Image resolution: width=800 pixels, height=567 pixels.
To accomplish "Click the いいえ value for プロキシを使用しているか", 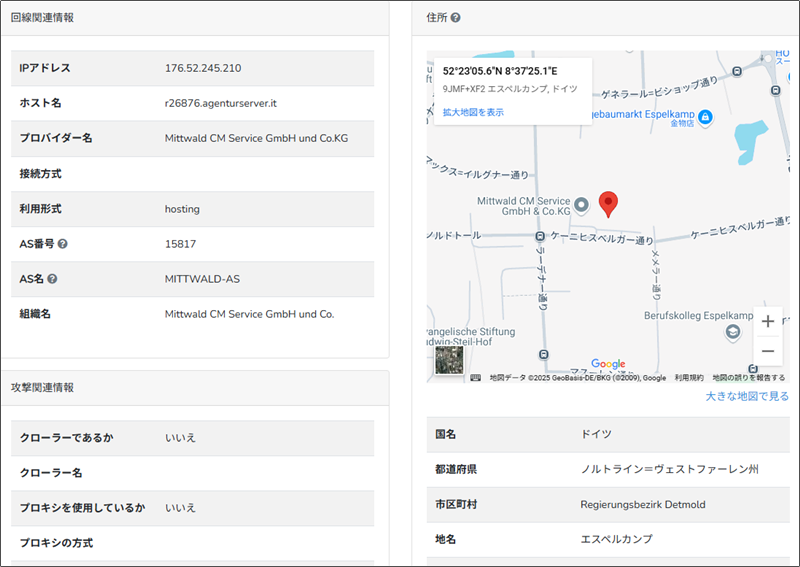I will [180, 508].
